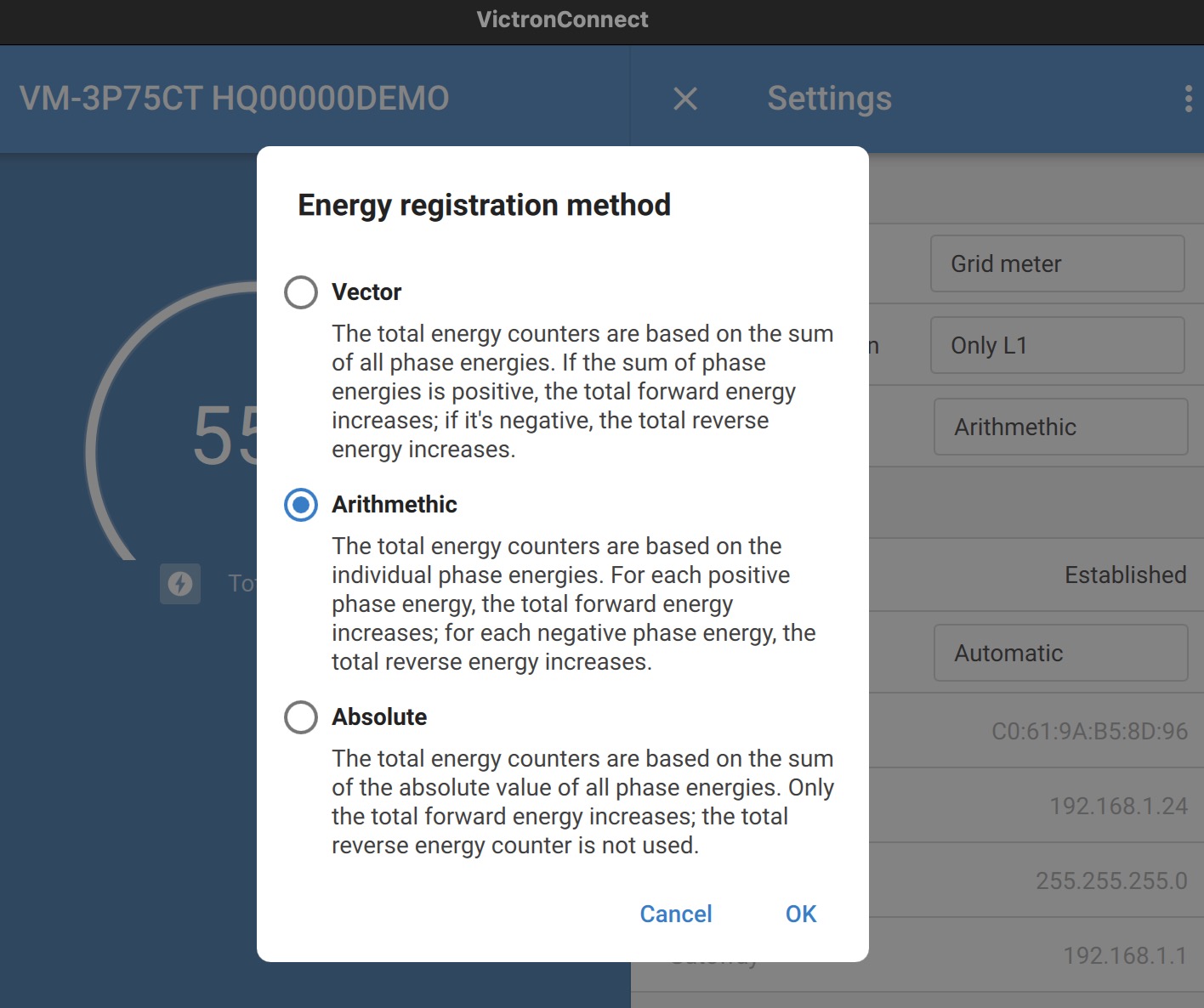Click the lightning bolt power icon

(x=180, y=584)
